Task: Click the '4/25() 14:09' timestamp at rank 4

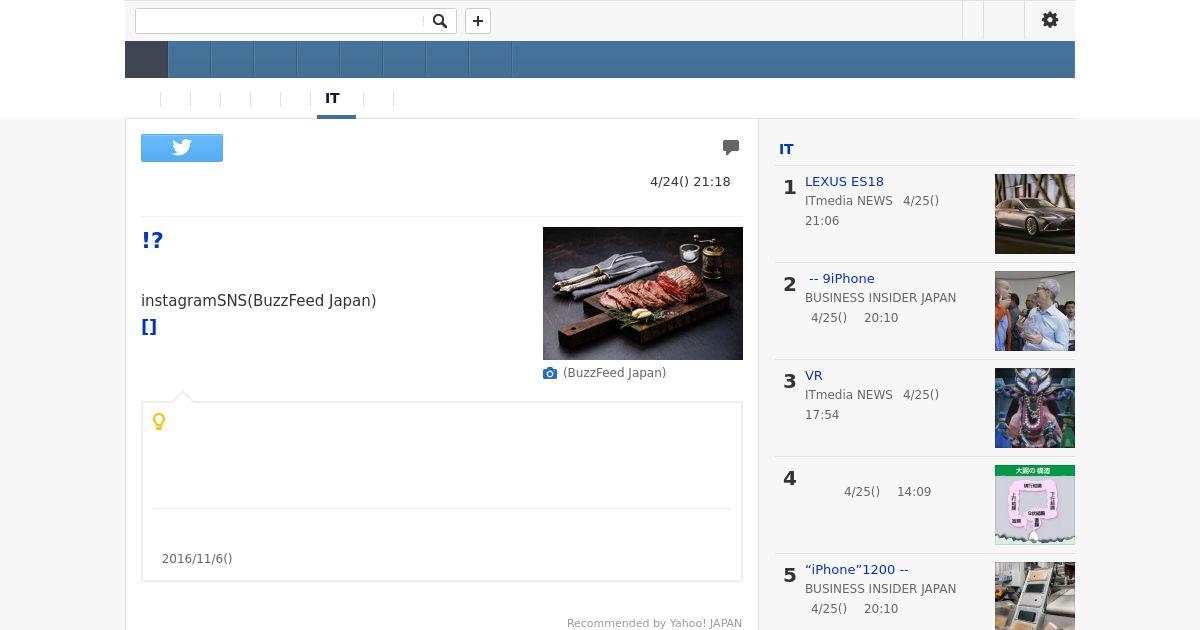Action: click(x=887, y=492)
